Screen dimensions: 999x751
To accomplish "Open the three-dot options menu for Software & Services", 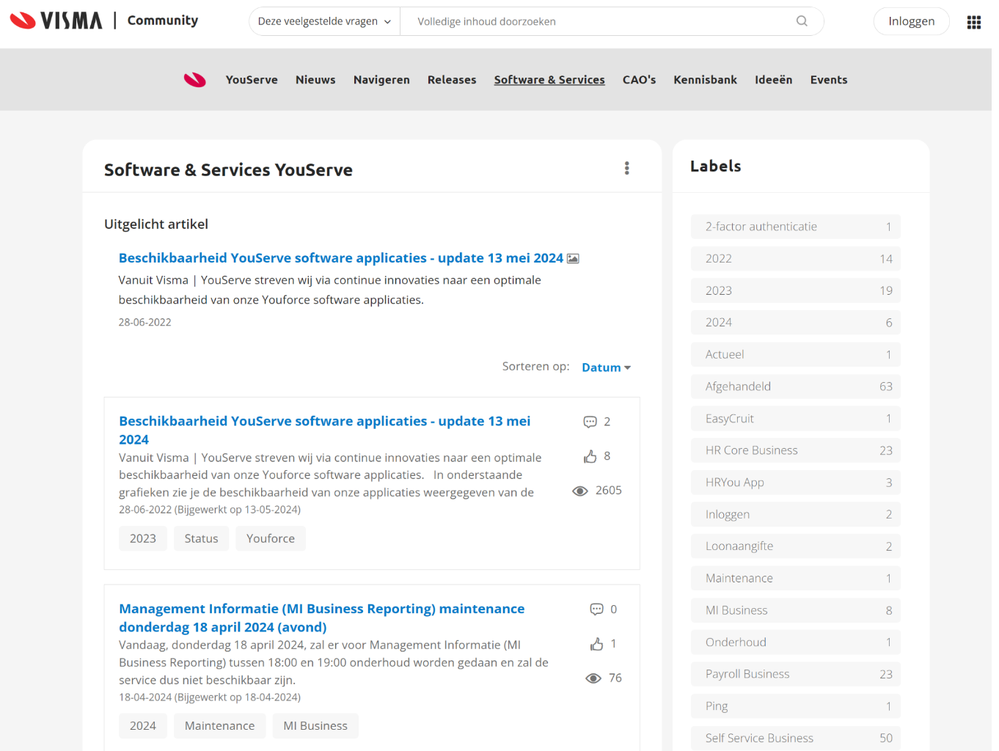I will click(627, 168).
